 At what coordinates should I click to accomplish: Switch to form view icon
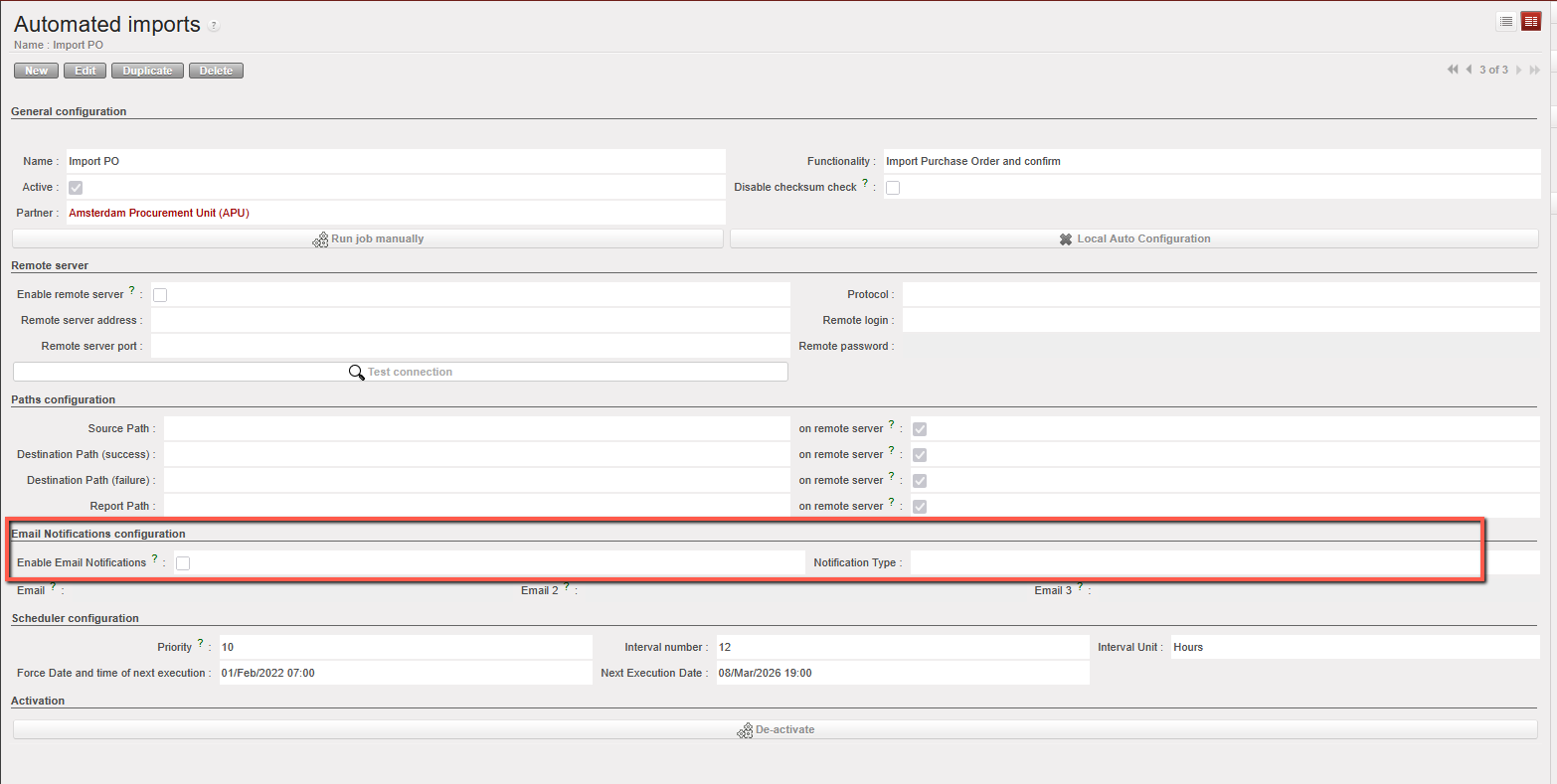(1530, 22)
